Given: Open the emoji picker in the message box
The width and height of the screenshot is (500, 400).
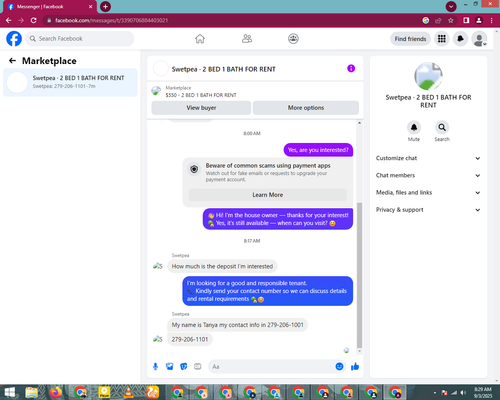Looking at the screenshot, I should point(339,367).
